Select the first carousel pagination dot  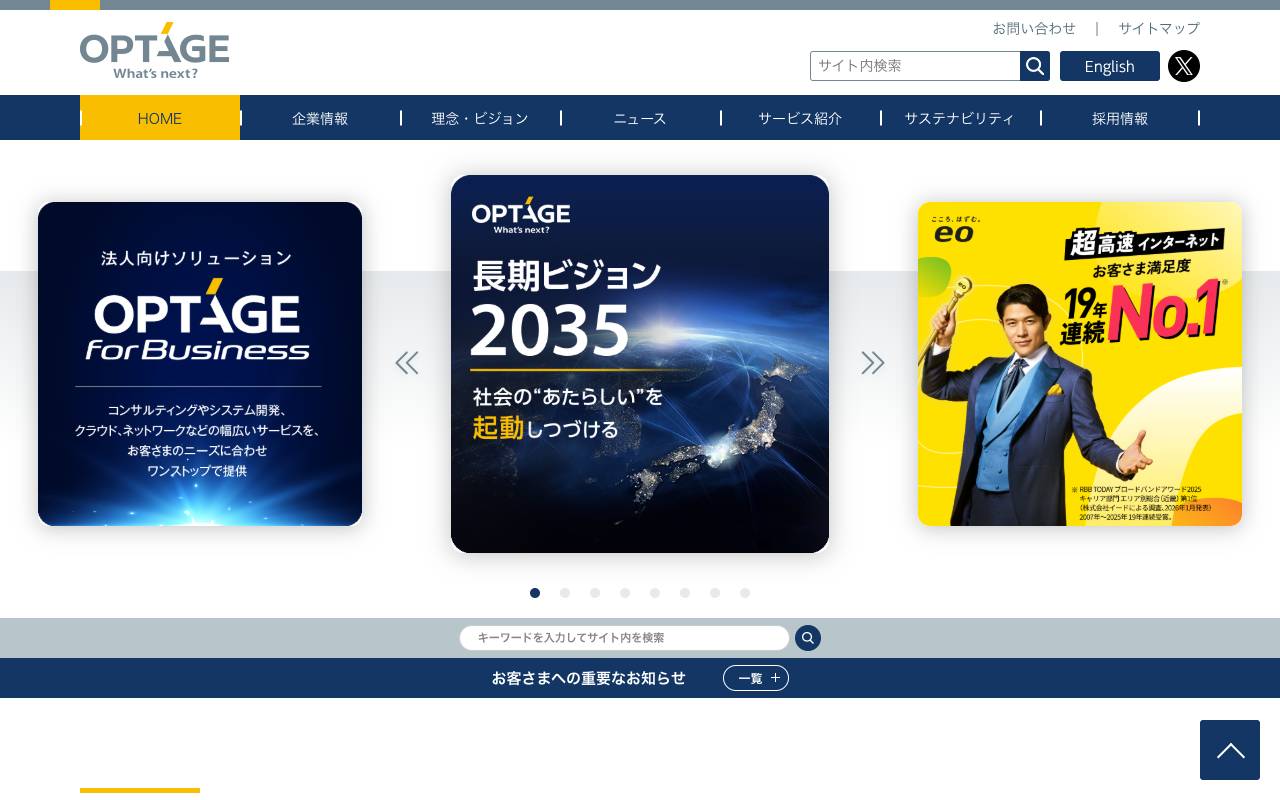click(535, 593)
